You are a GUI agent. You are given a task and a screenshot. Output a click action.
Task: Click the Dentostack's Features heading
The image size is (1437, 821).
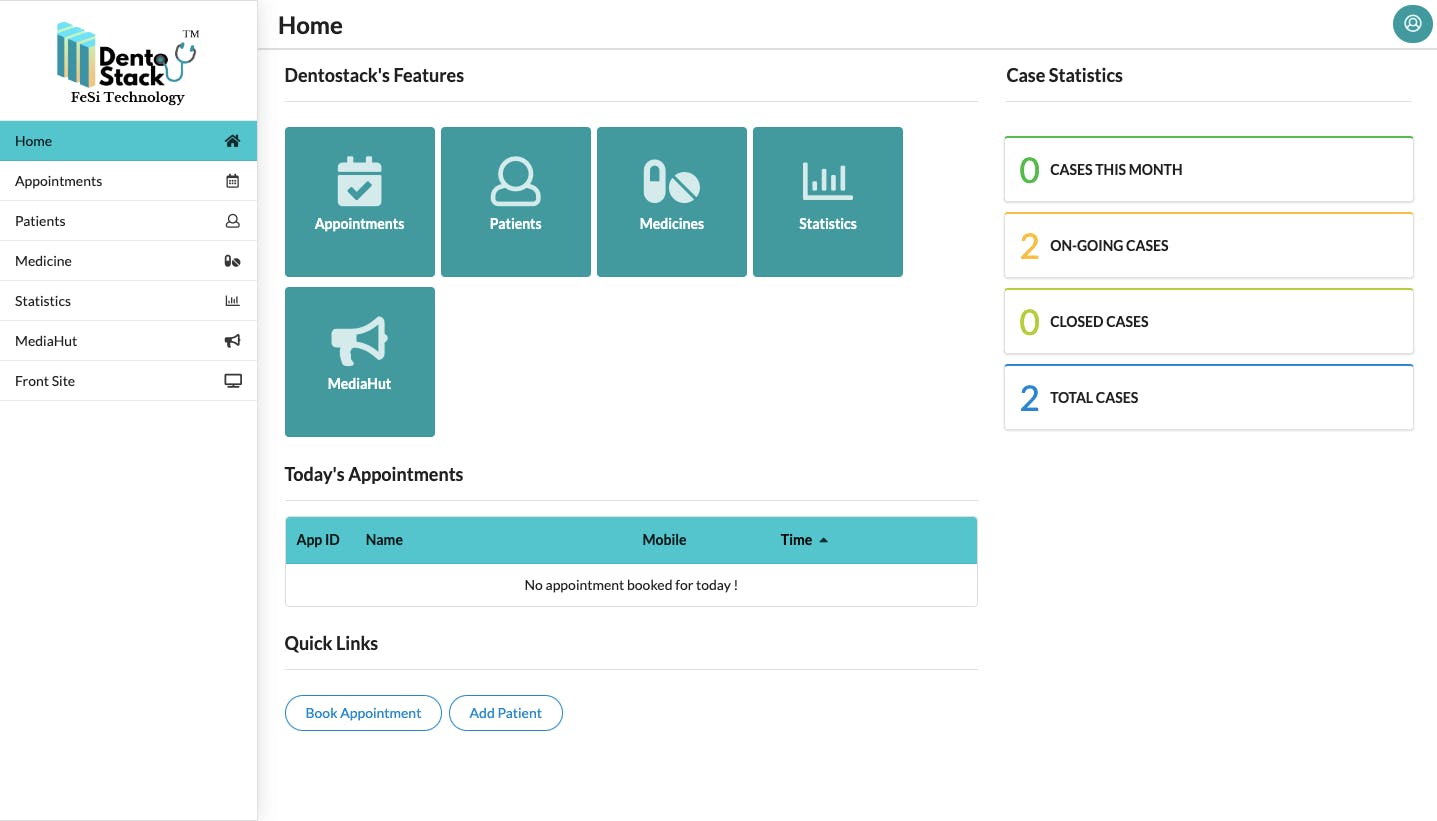tap(374, 76)
